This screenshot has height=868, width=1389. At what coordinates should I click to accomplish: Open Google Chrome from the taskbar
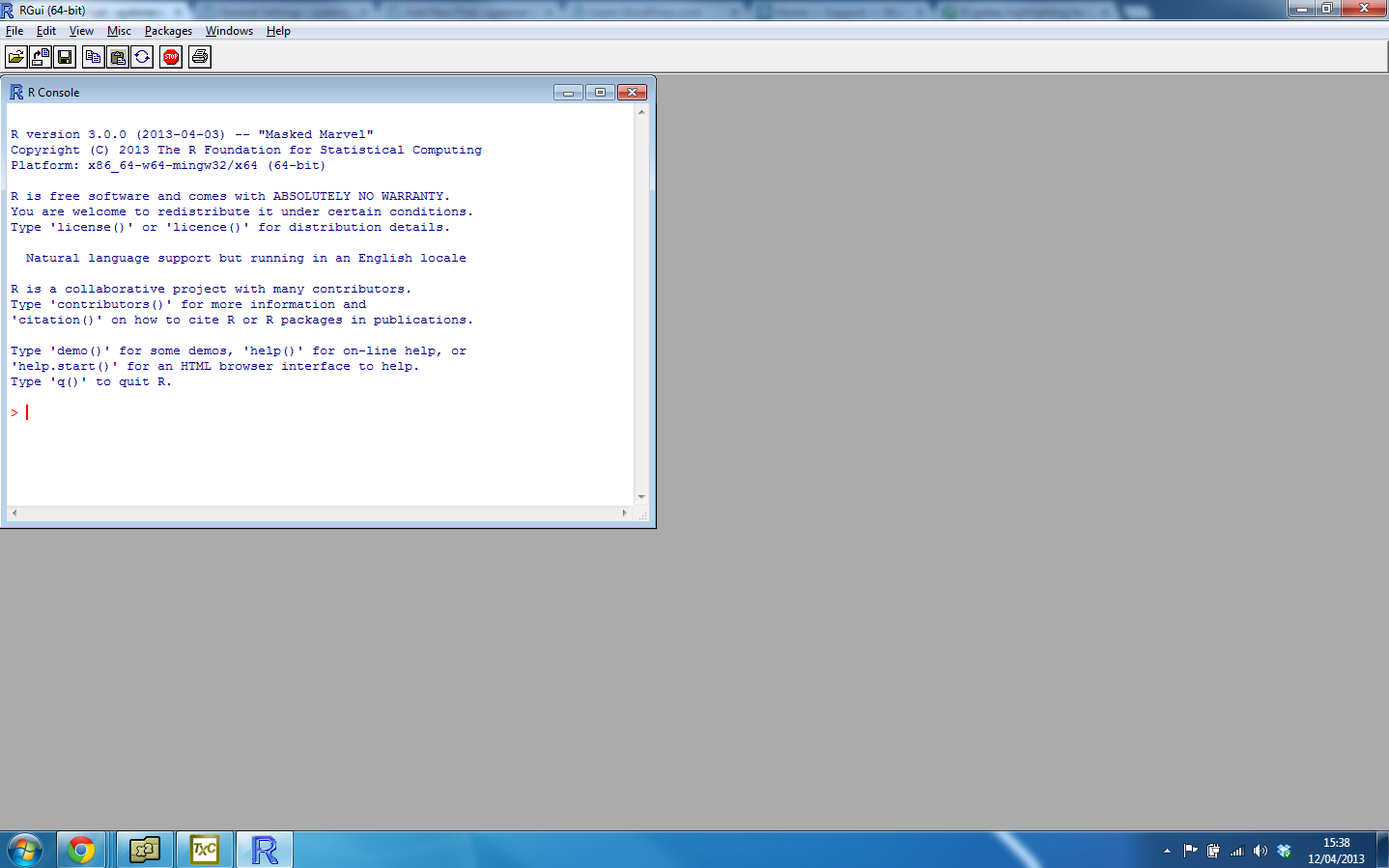coord(81,850)
